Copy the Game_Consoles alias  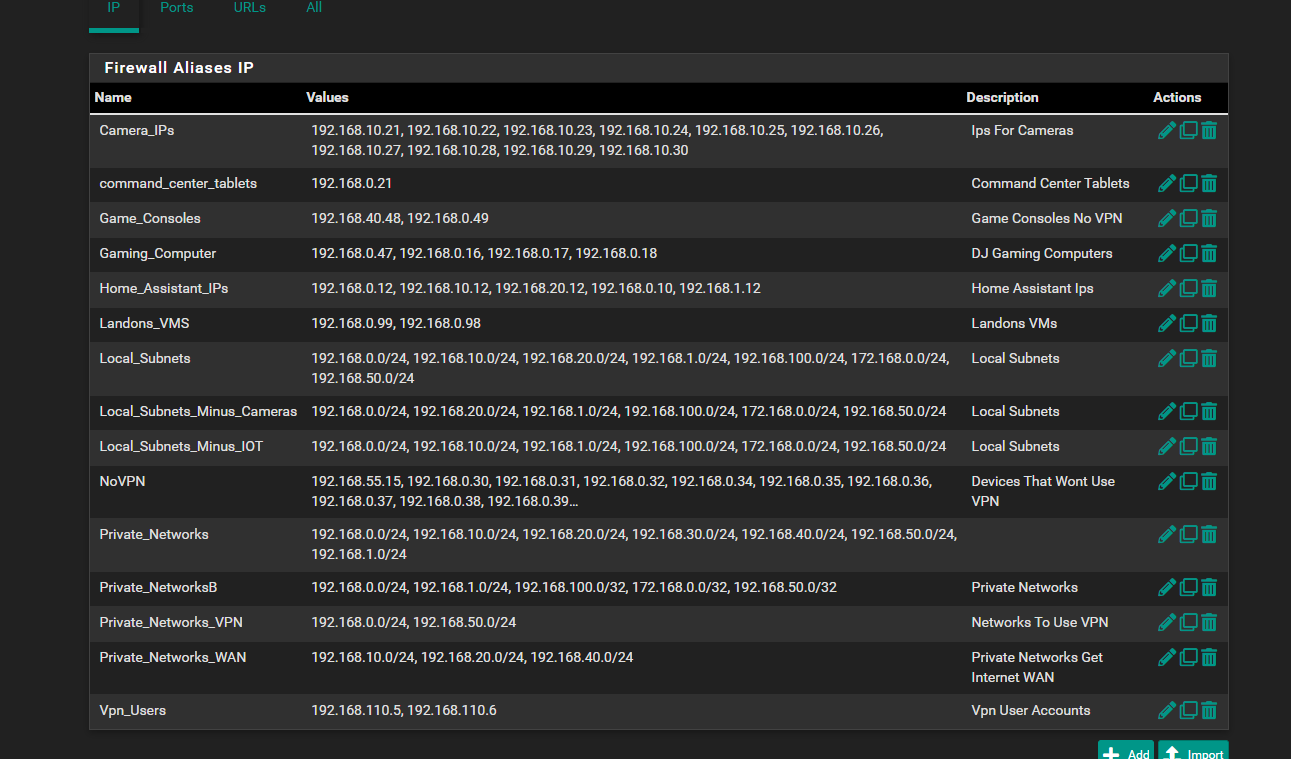(1188, 218)
